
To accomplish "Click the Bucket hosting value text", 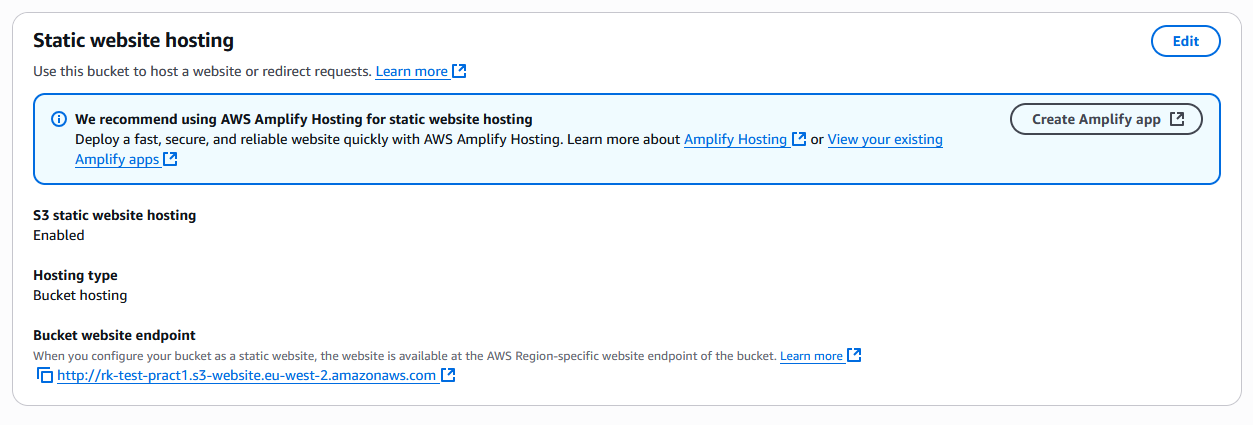I will click(x=80, y=296).
